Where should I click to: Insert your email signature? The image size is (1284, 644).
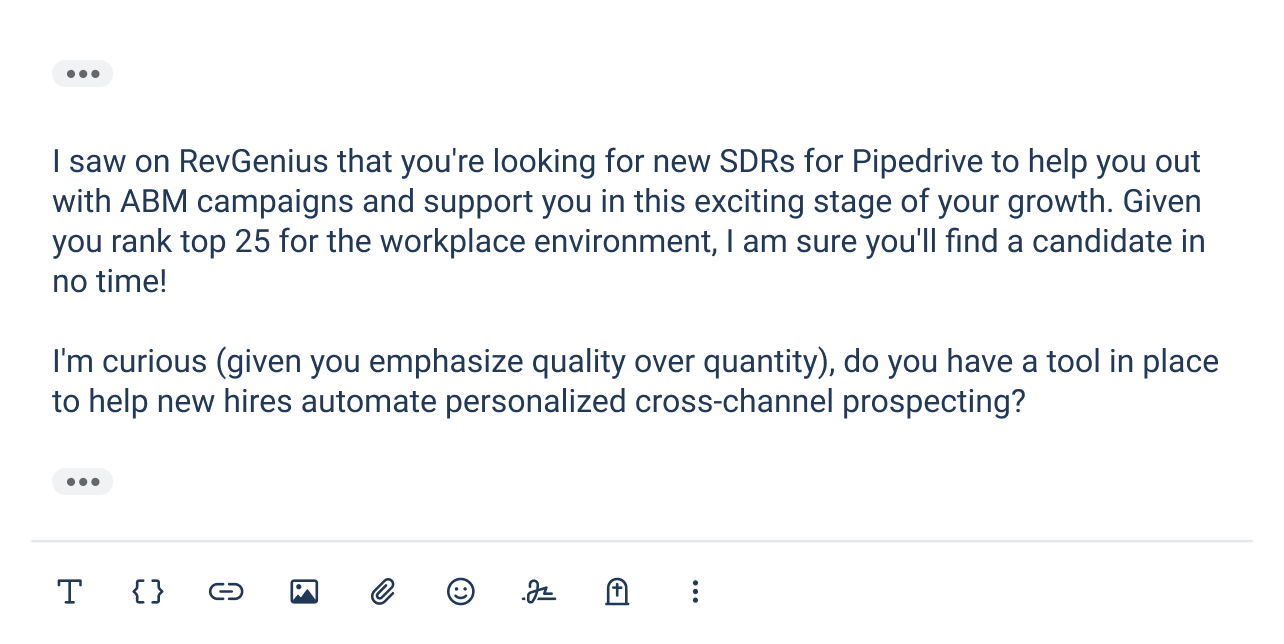[x=538, y=592]
